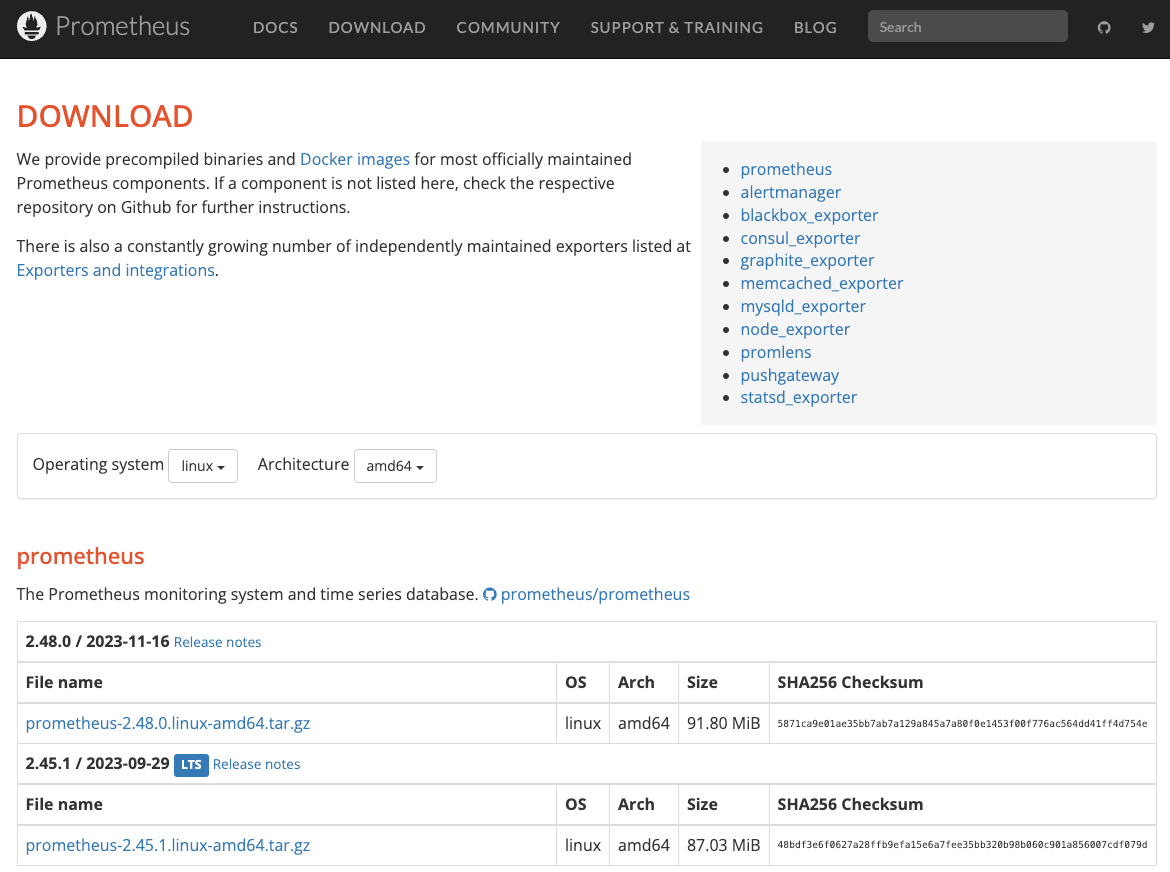Image resolution: width=1170 pixels, height=872 pixels.
Task: Download prometheus-2.45.1.linux-amd64.tar.gz
Action: pos(168,845)
